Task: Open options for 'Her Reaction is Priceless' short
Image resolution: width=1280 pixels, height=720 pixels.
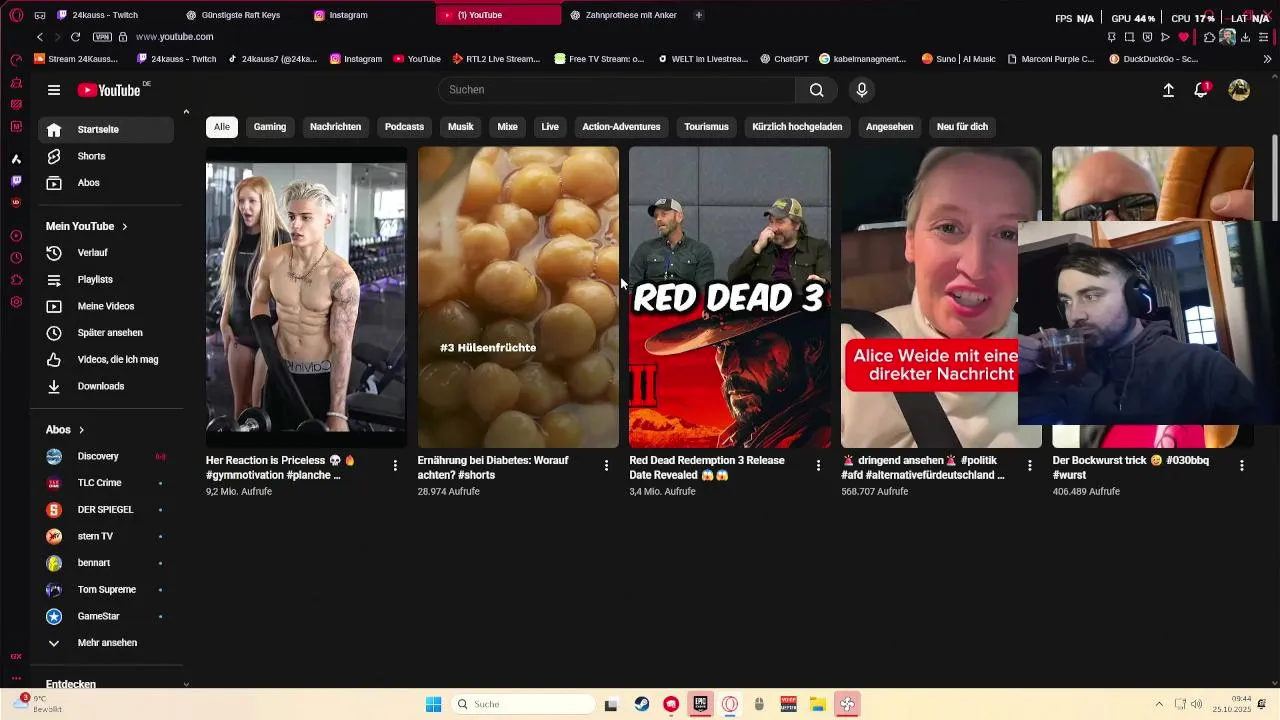Action: (x=395, y=466)
